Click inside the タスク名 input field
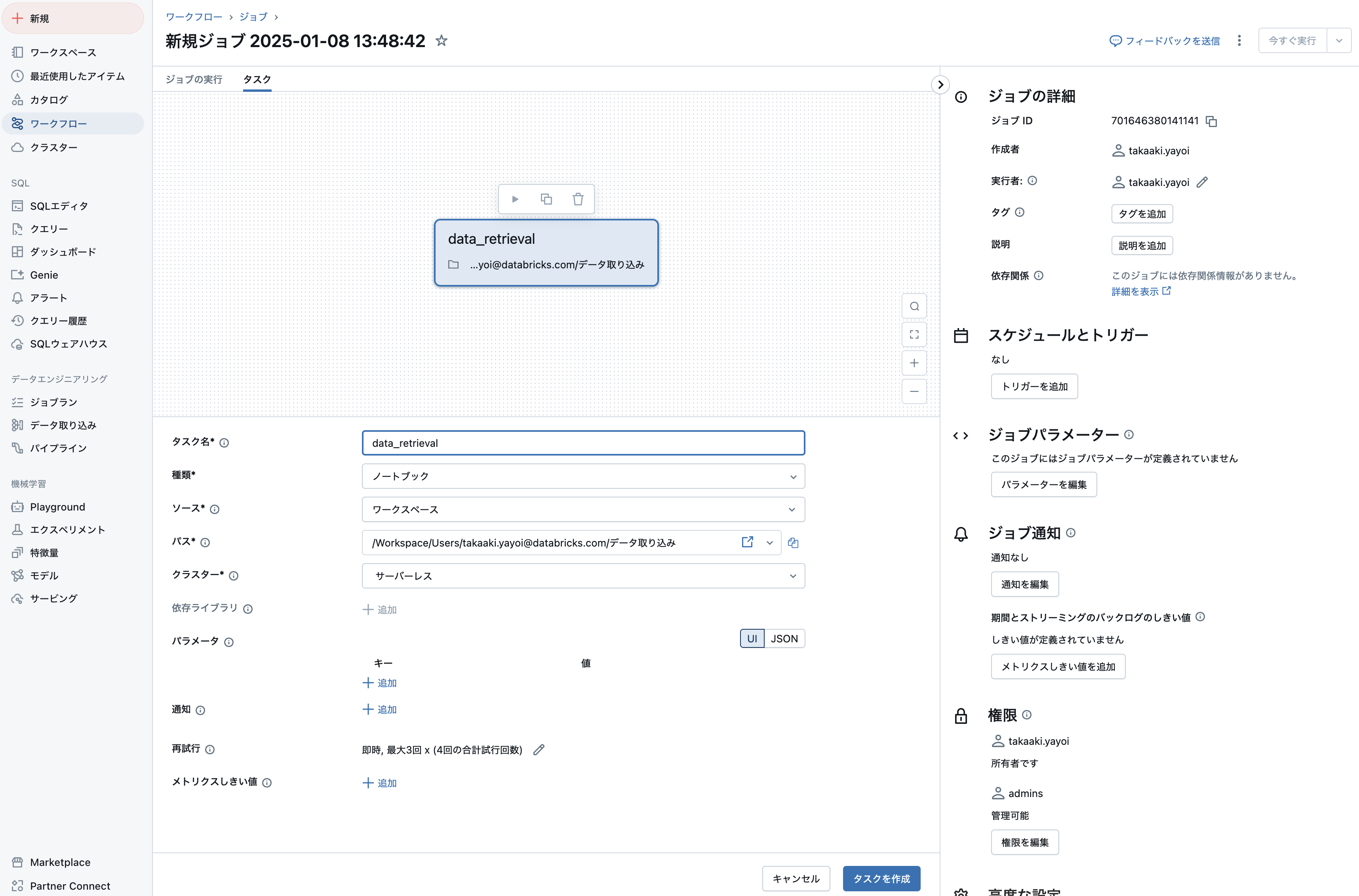 coord(582,442)
